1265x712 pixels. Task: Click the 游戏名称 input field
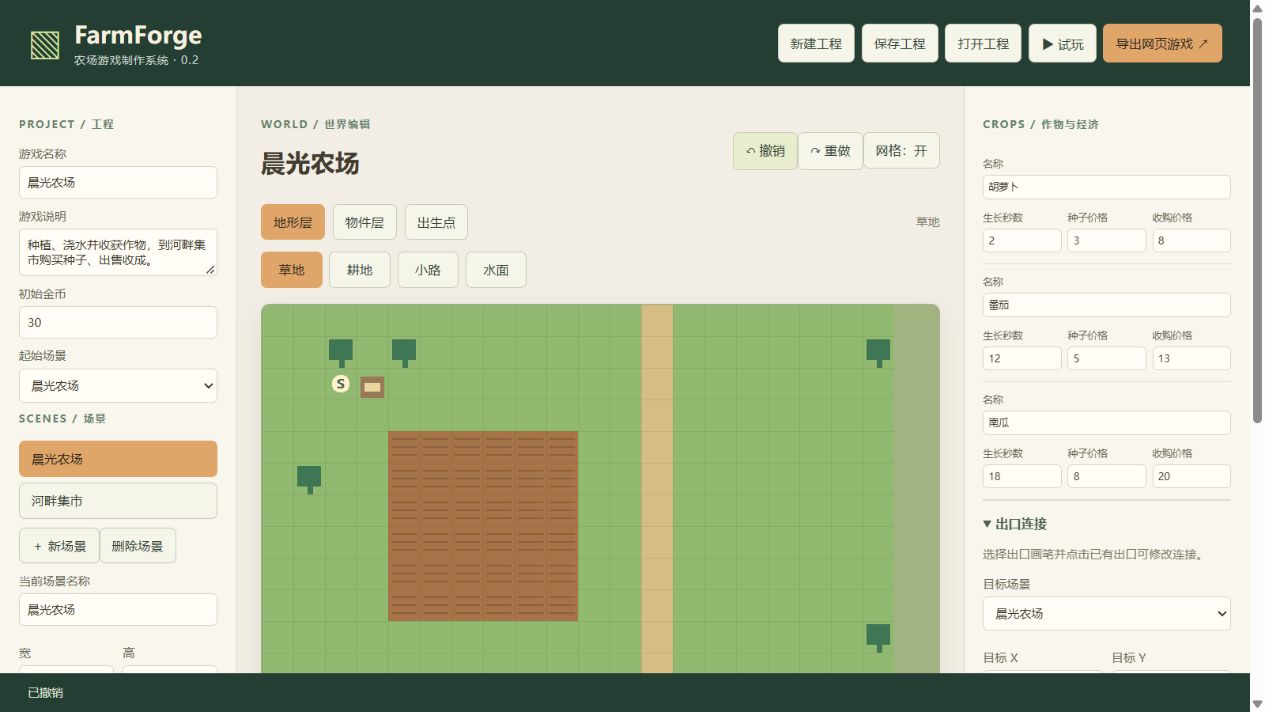point(118,182)
